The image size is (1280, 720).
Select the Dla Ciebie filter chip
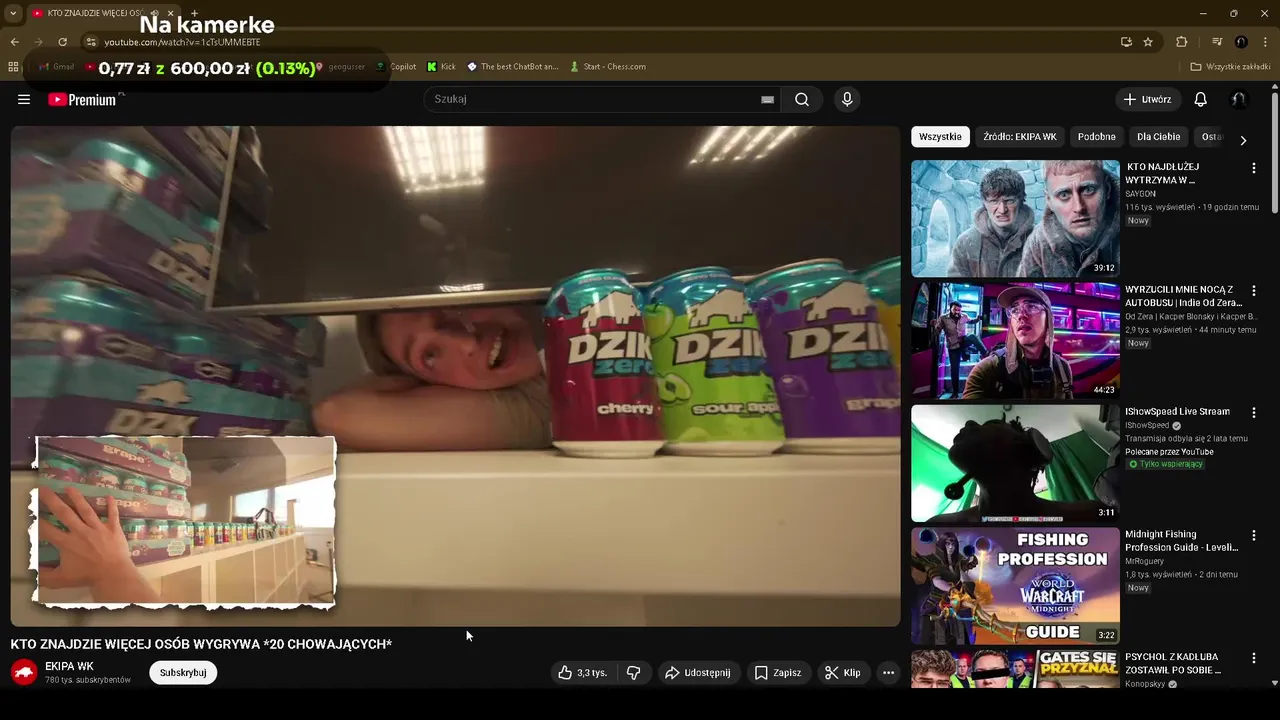click(x=1158, y=137)
